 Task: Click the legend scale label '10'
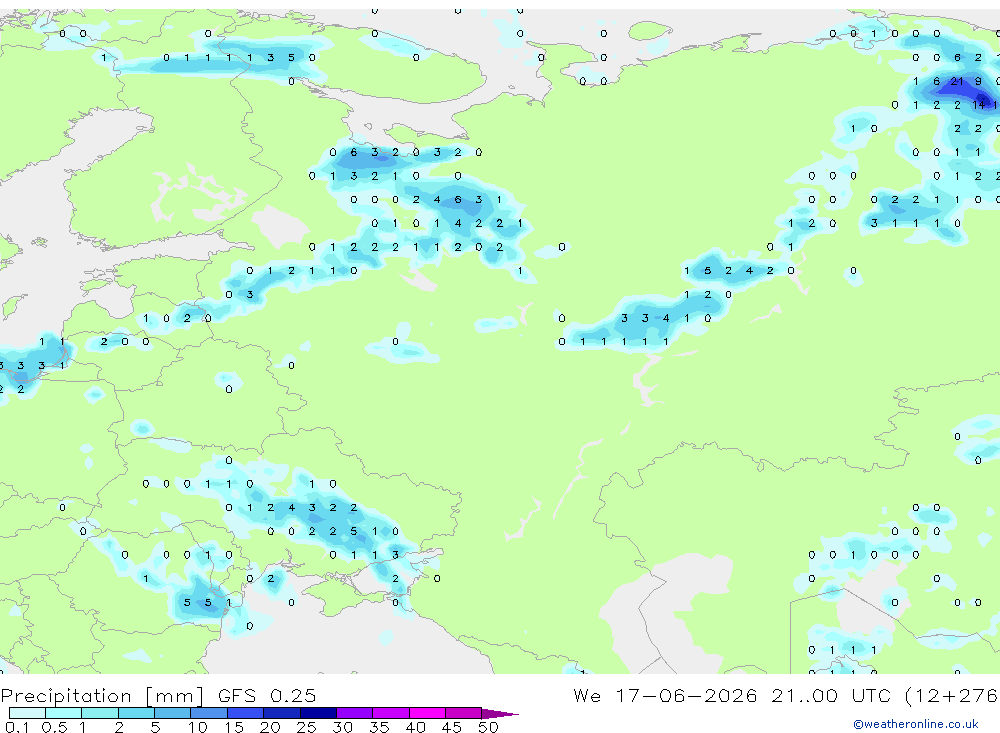[197, 727]
